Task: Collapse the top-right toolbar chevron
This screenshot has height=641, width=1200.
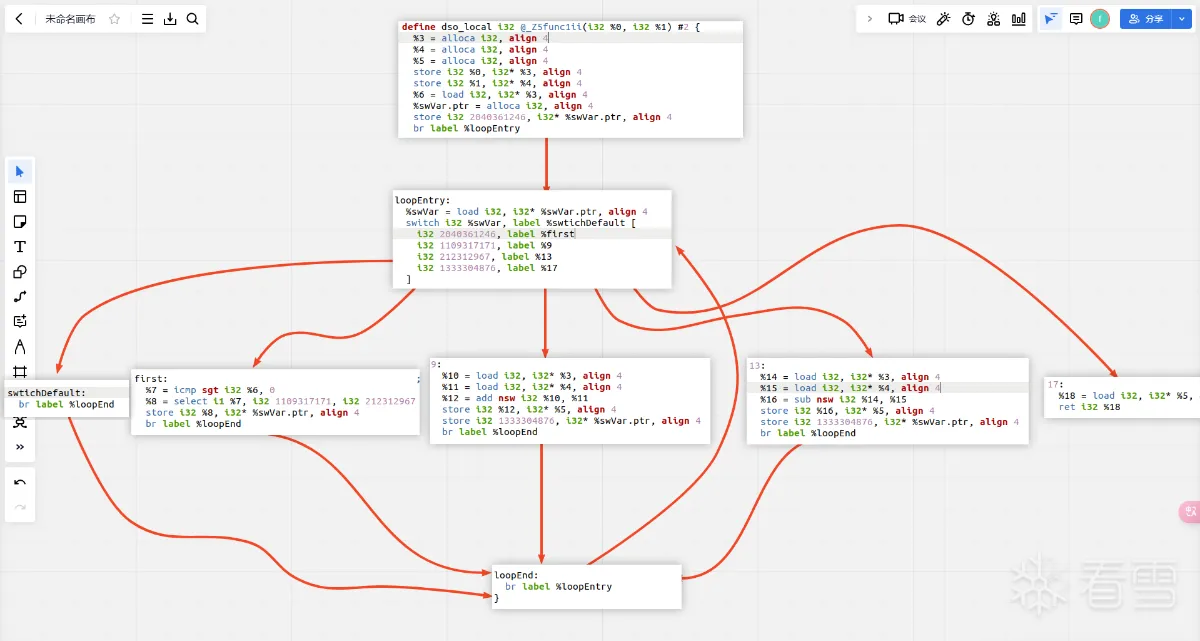Action: (869, 19)
